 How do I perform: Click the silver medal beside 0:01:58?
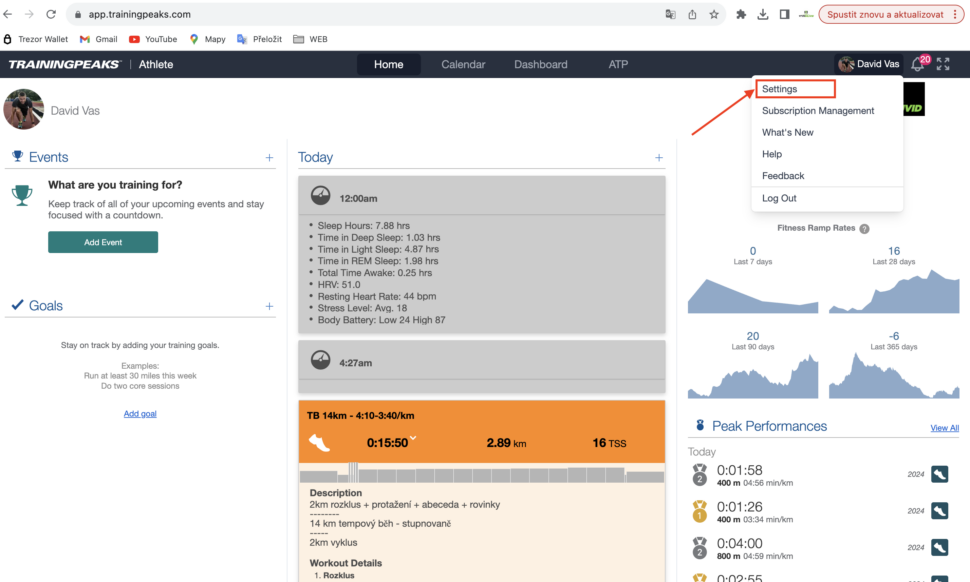coord(700,475)
